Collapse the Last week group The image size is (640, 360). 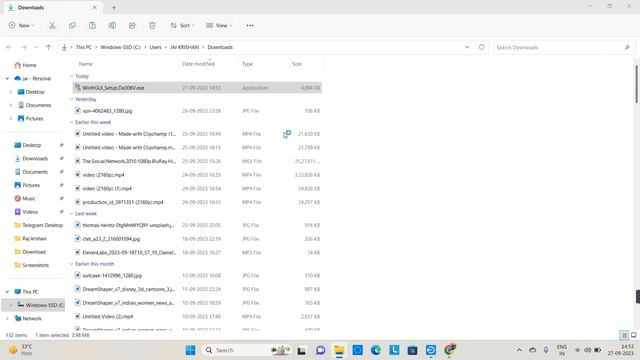72,213
